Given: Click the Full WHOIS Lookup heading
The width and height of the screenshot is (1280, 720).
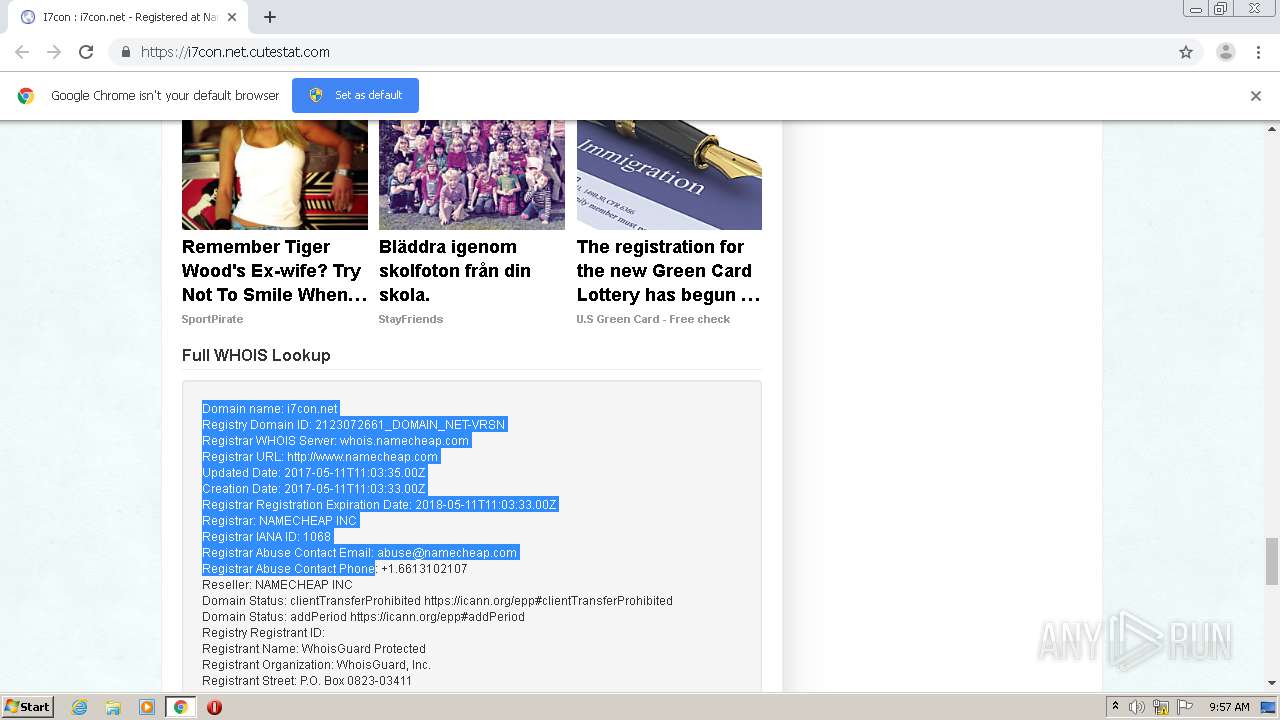Looking at the screenshot, I should coord(256,355).
